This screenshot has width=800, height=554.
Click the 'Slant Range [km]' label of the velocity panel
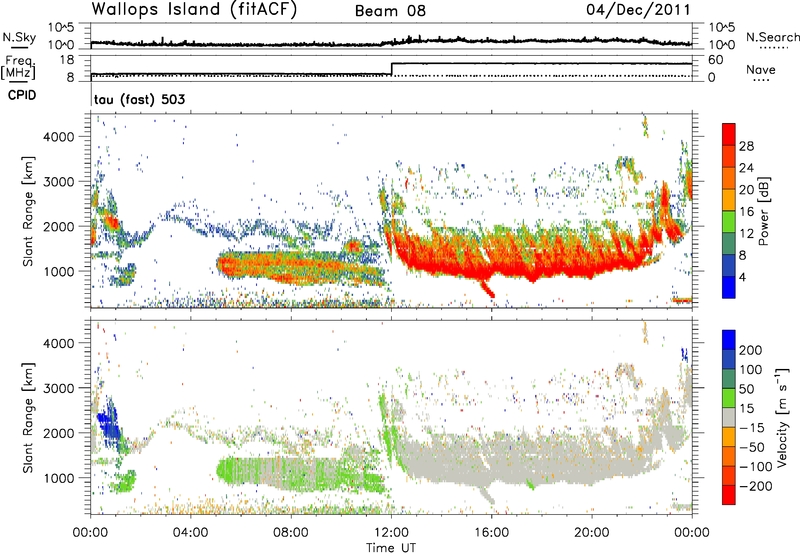point(29,417)
